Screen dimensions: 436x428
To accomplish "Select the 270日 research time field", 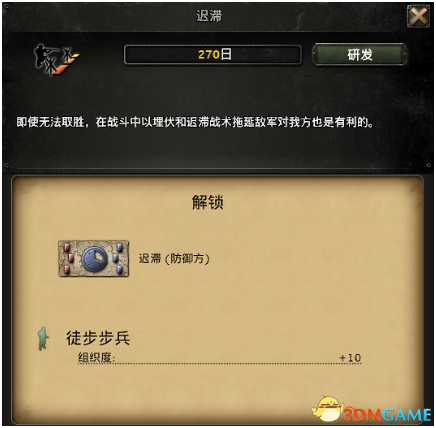I will click(x=213, y=55).
